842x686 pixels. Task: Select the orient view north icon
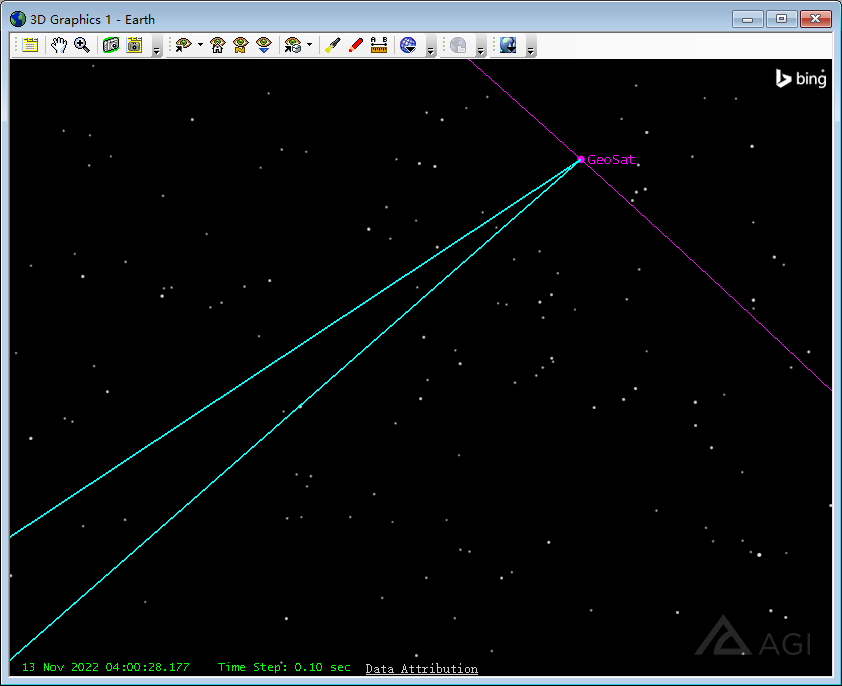pyautogui.click(x=240, y=45)
